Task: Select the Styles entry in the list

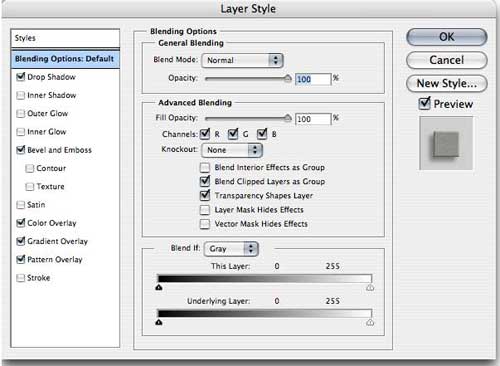Action: coord(65,38)
